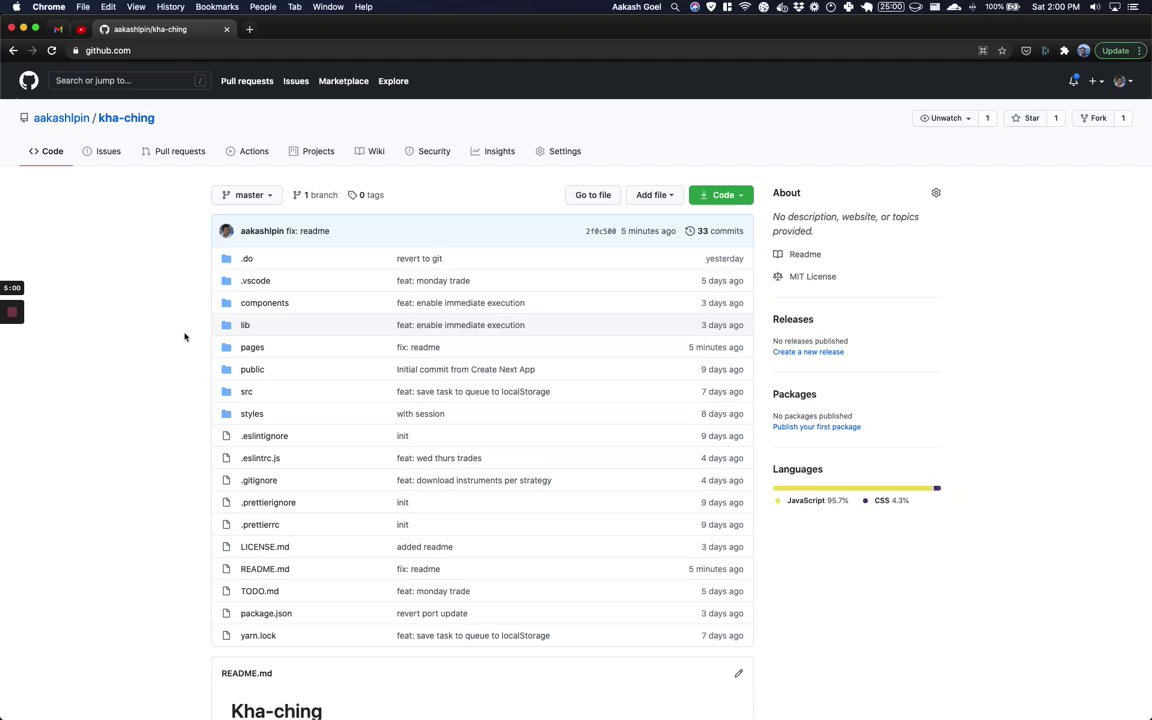This screenshot has height=720, width=1152.
Task: Click the GitHub logo icon
Action: coord(29,81)
